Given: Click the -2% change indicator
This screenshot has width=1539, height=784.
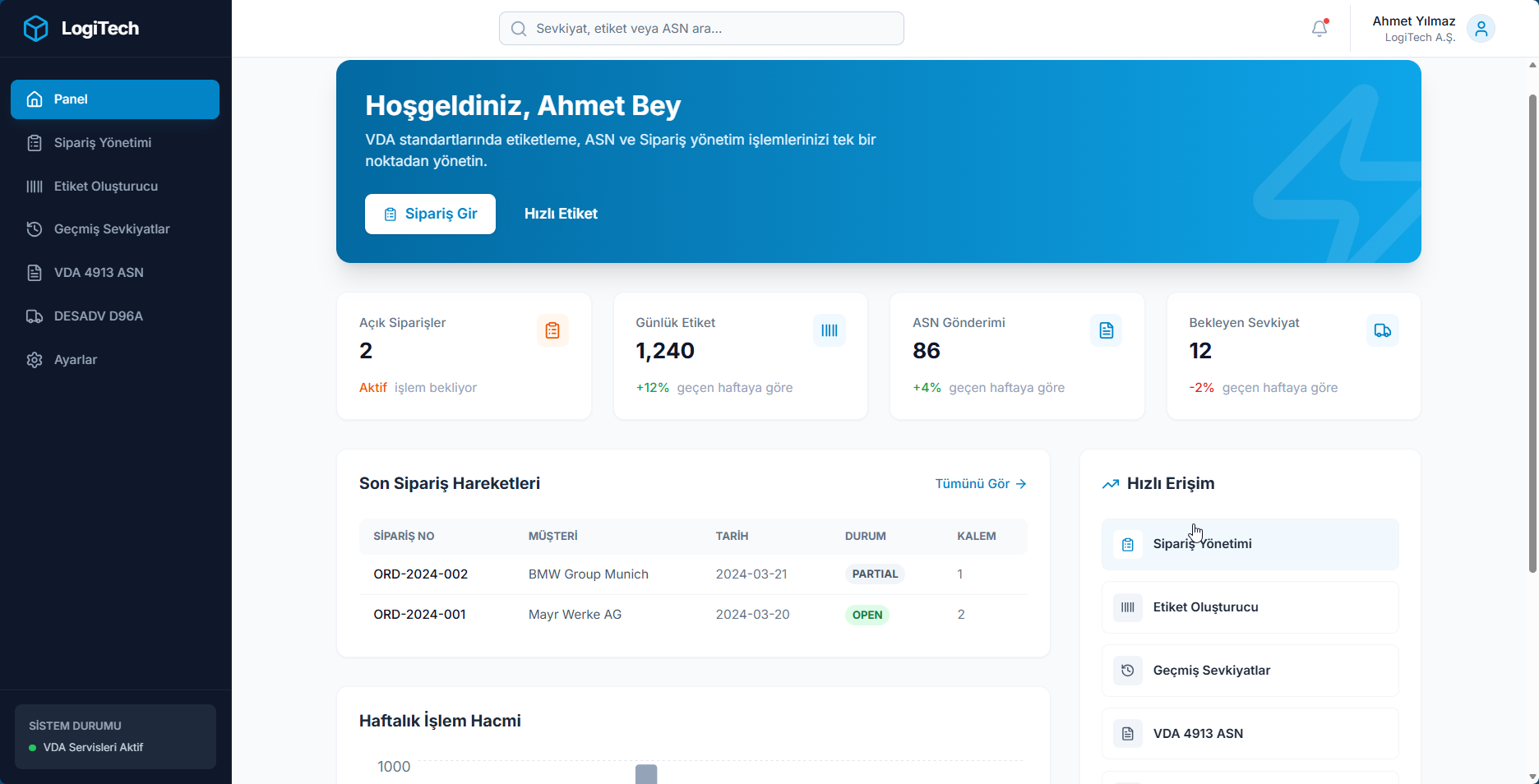Looking at the screenshot, I should pyautogui.click(x=1201, y=388).
